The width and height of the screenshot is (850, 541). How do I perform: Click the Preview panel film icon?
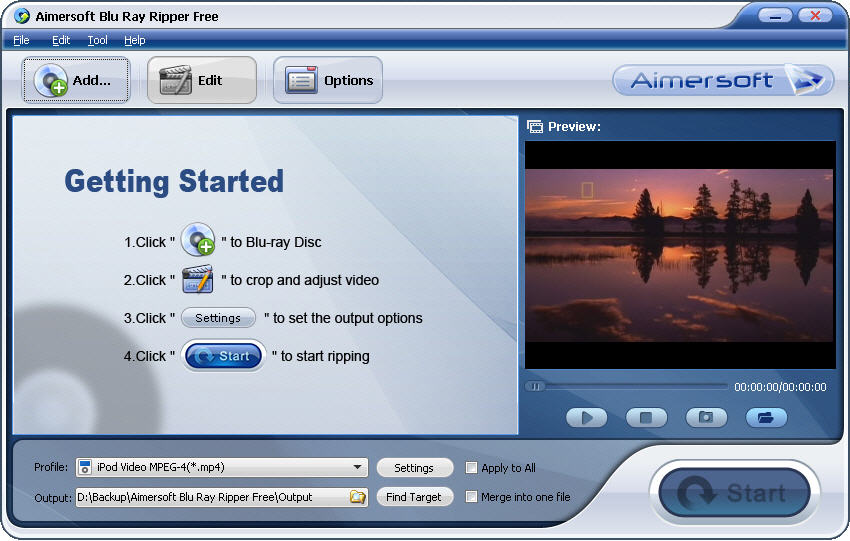(x=535, y=126)
